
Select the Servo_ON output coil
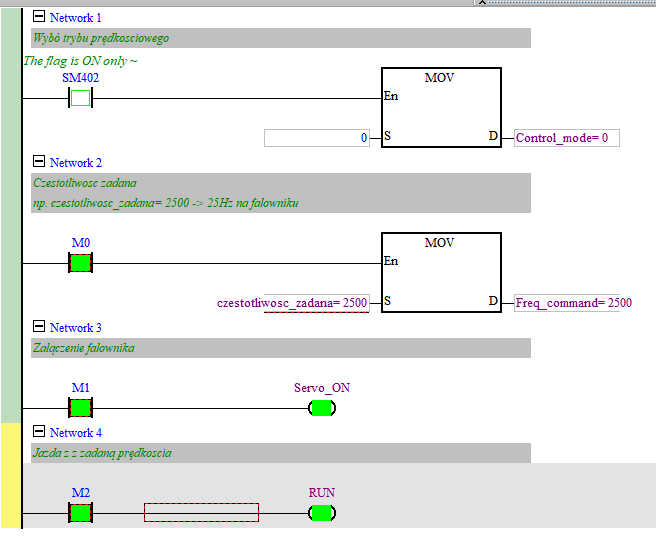click(x=321, y=407)
